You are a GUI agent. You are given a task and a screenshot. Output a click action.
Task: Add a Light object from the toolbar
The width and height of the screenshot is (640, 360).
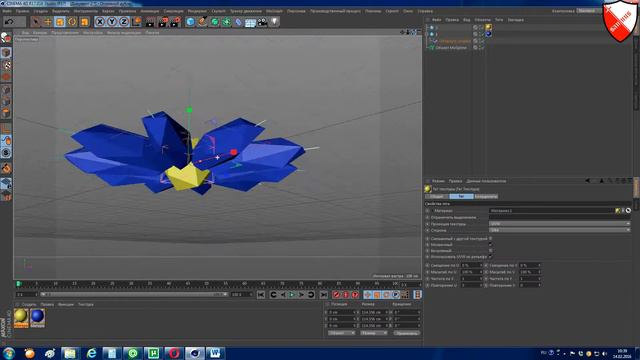point(274,22)
